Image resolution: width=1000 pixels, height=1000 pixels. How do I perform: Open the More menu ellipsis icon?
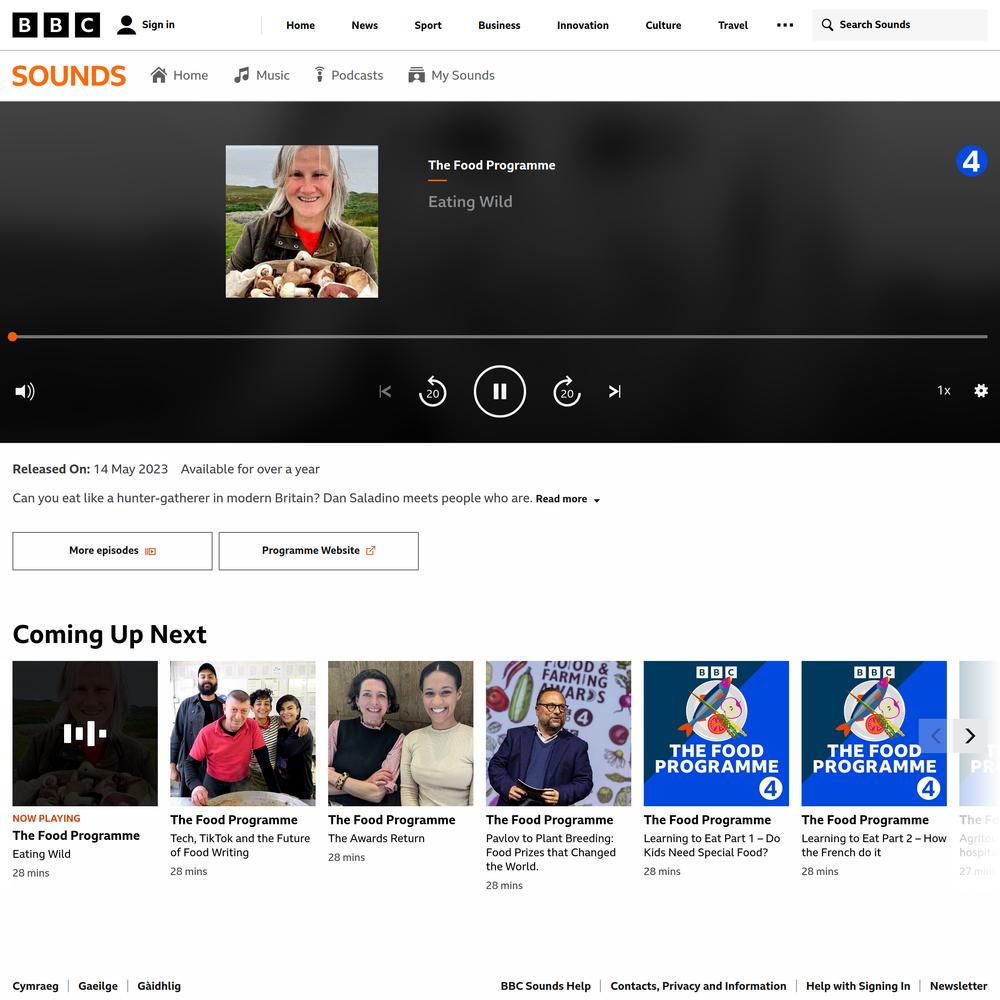785,25
